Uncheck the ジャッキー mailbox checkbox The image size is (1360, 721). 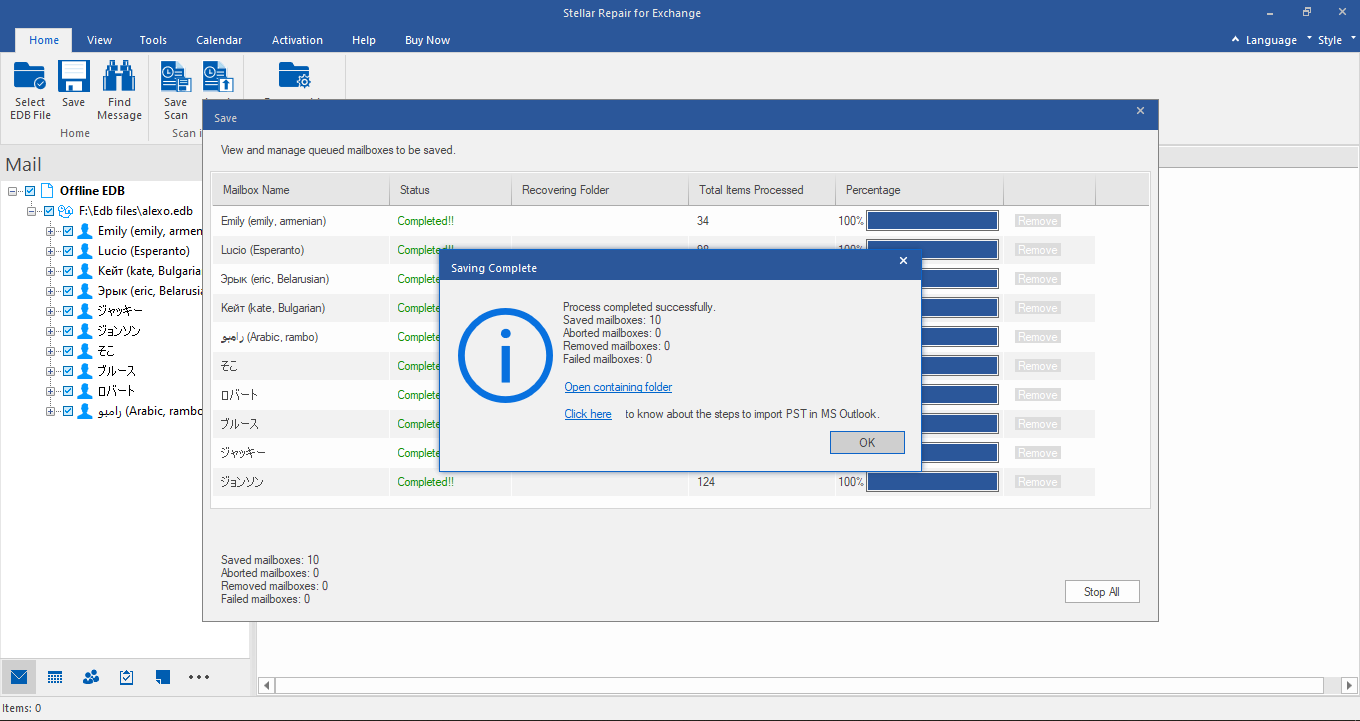point(68,311)
